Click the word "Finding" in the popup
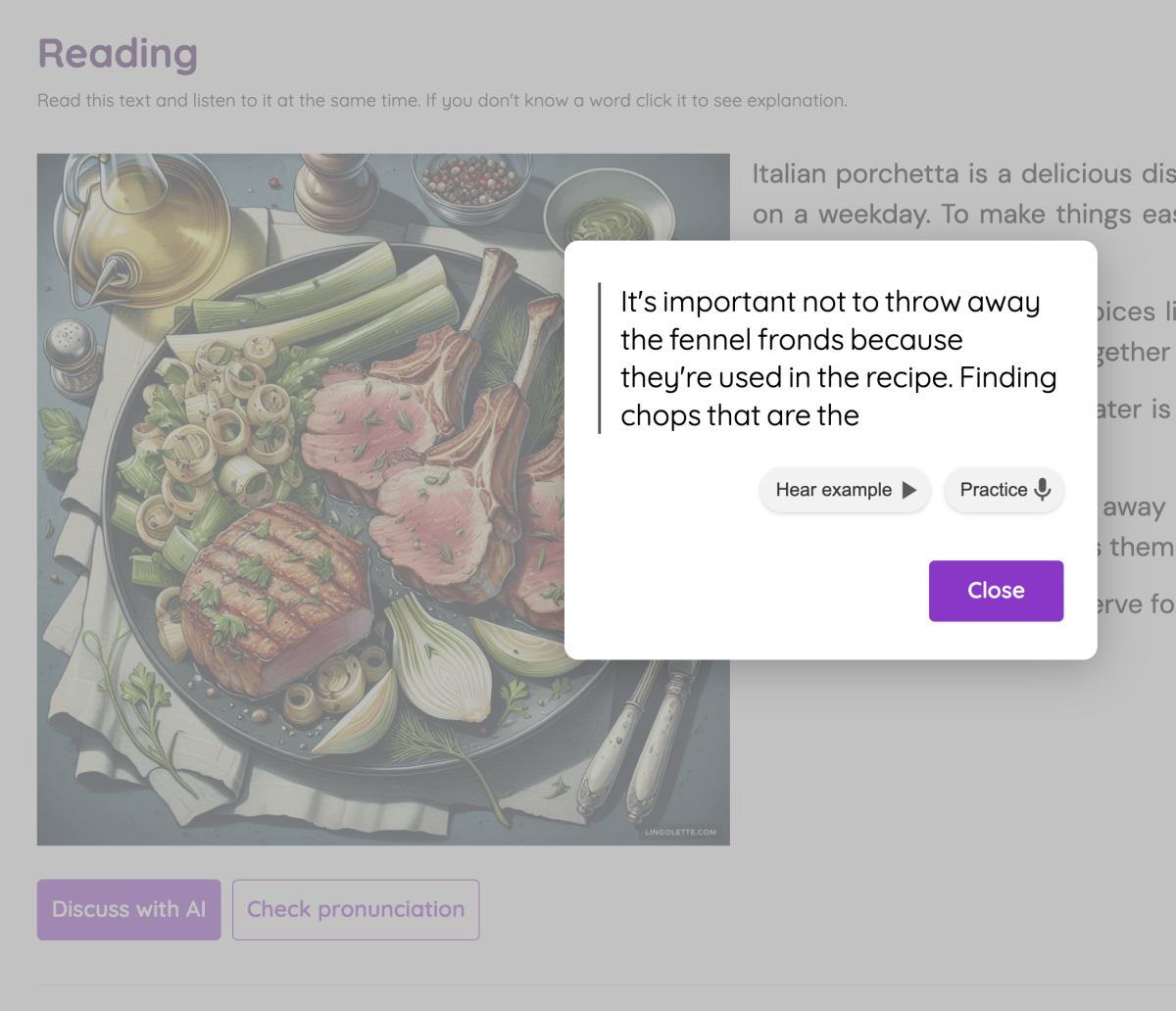Screen dimensions: 1176x1011 [x=1008, y=378]
